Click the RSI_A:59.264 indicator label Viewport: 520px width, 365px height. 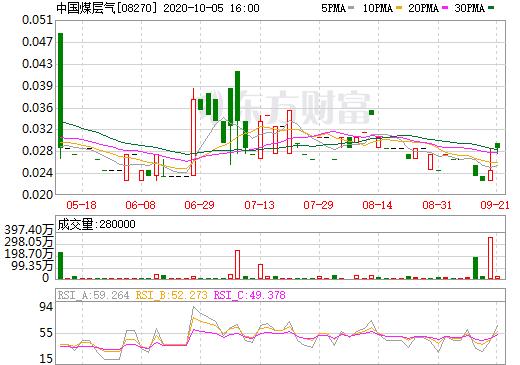pos(93,295)
